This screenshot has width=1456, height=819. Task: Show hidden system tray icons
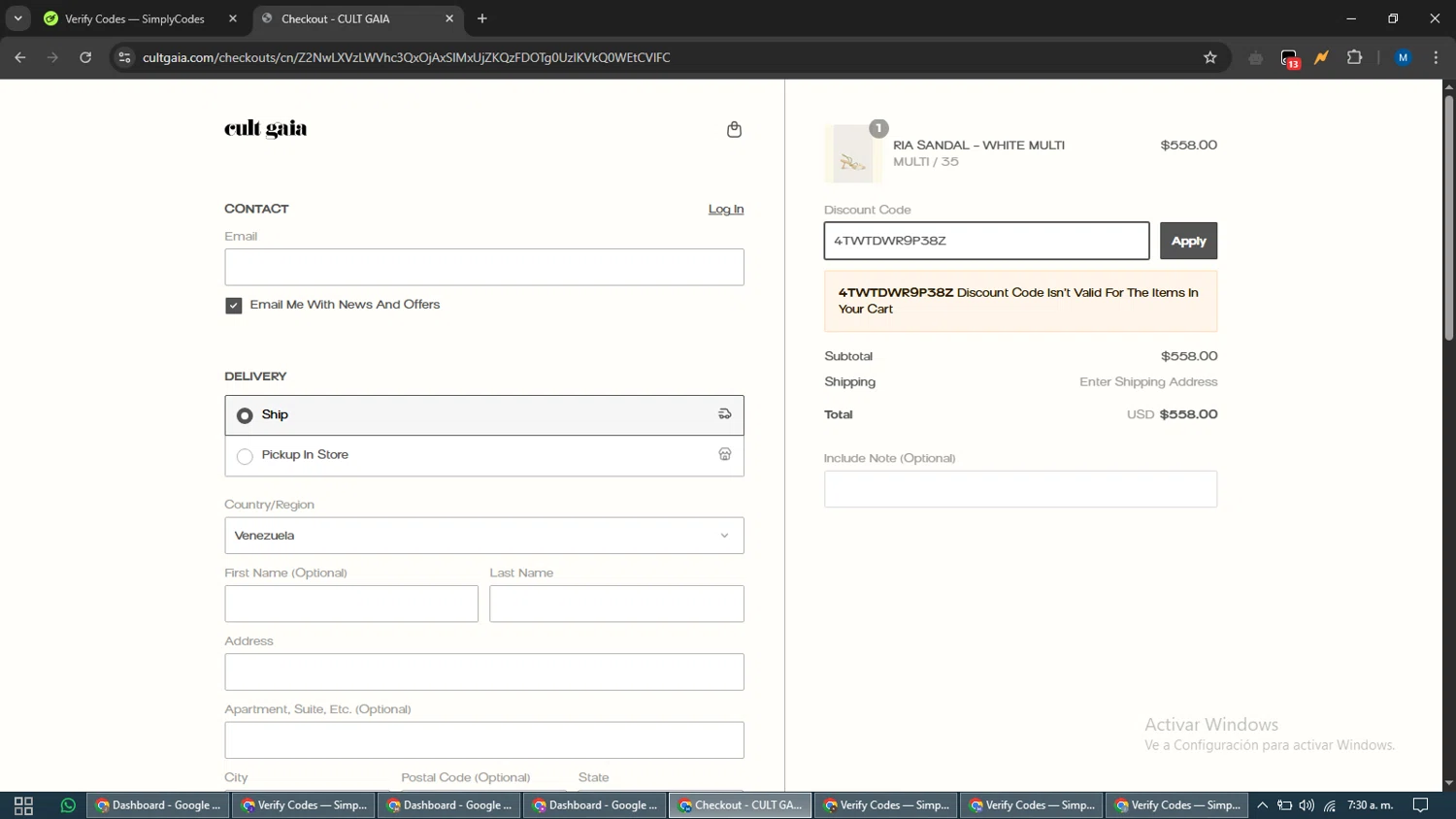click(1262, 805)
